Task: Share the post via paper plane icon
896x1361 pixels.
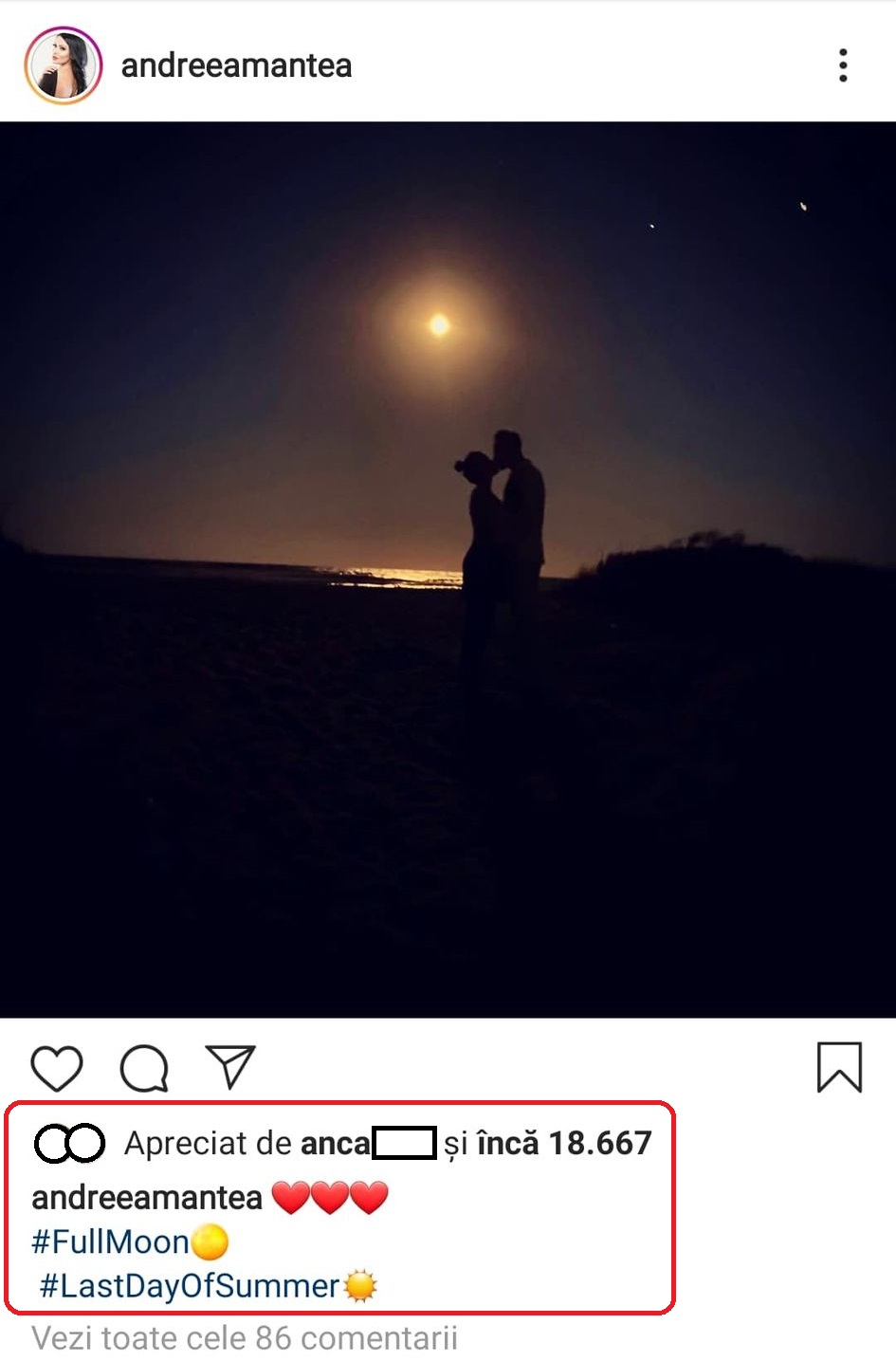Action: tap(230, 1067)
